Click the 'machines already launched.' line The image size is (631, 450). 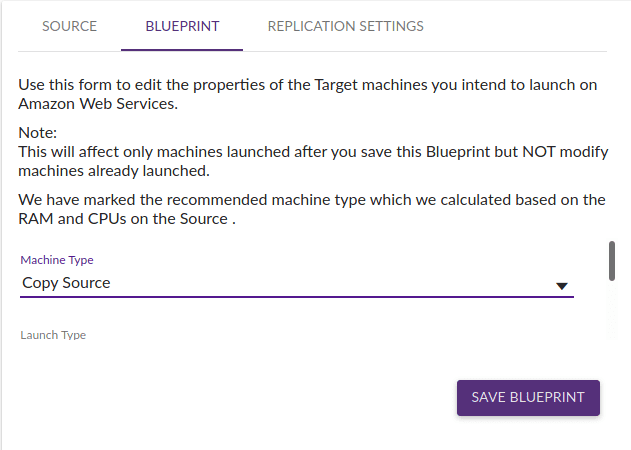point(113,170)
